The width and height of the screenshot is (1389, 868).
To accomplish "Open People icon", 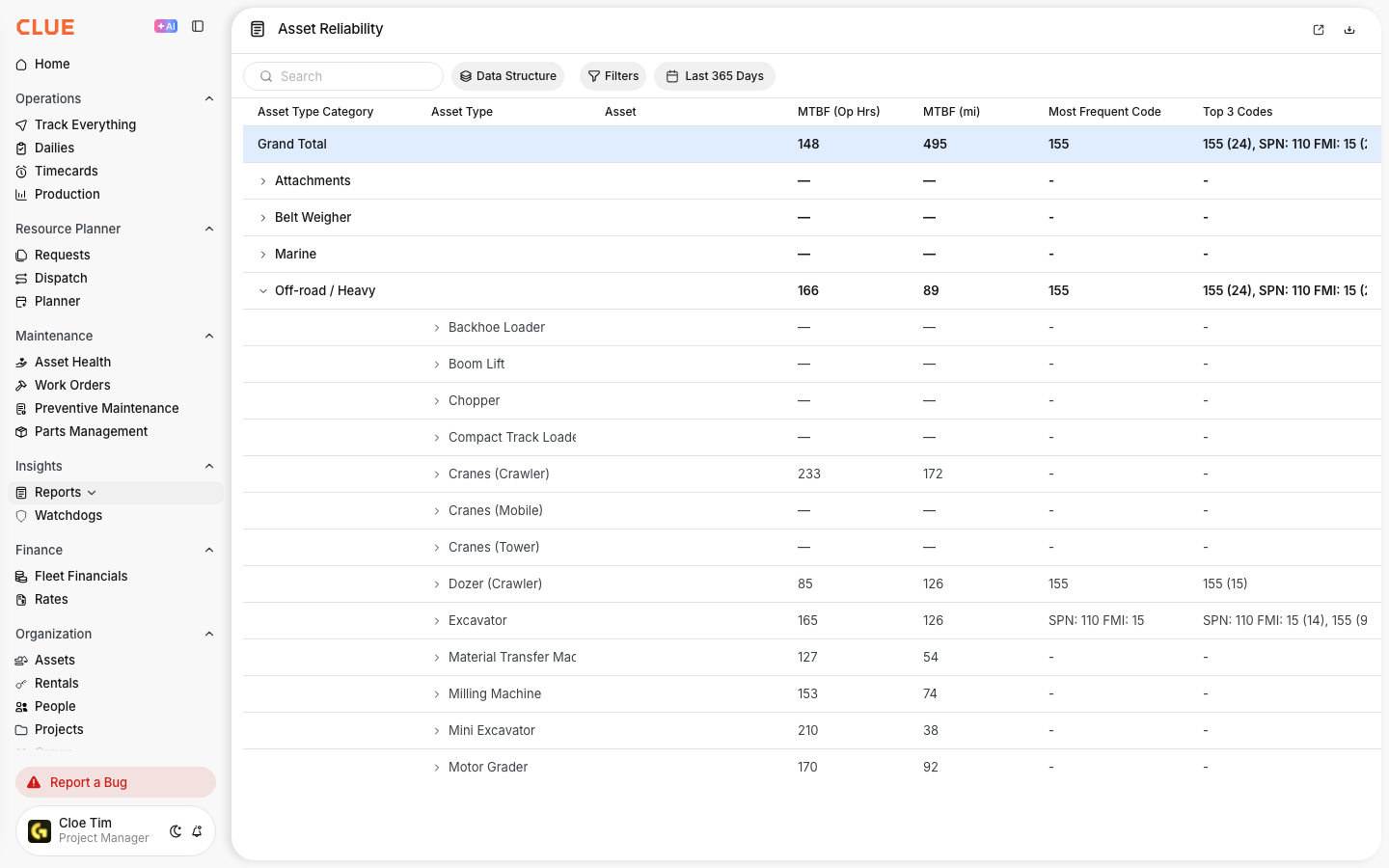I will pos(21,707).
